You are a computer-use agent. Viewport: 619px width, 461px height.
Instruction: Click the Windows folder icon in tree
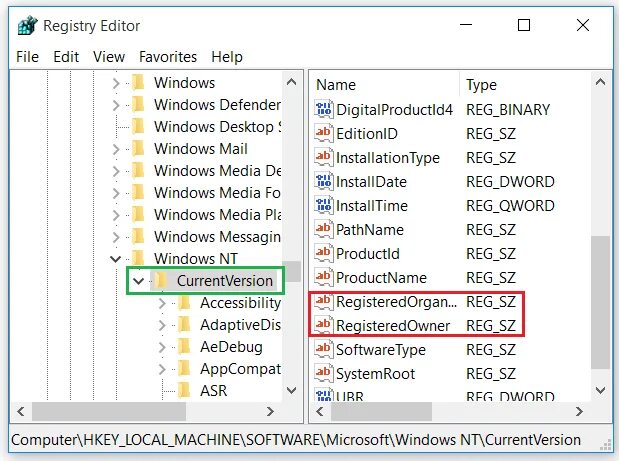tap(138, 83)
